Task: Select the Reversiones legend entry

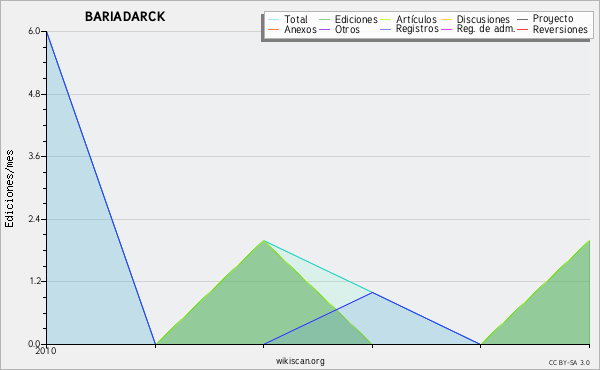Action: tap(560, 29)
